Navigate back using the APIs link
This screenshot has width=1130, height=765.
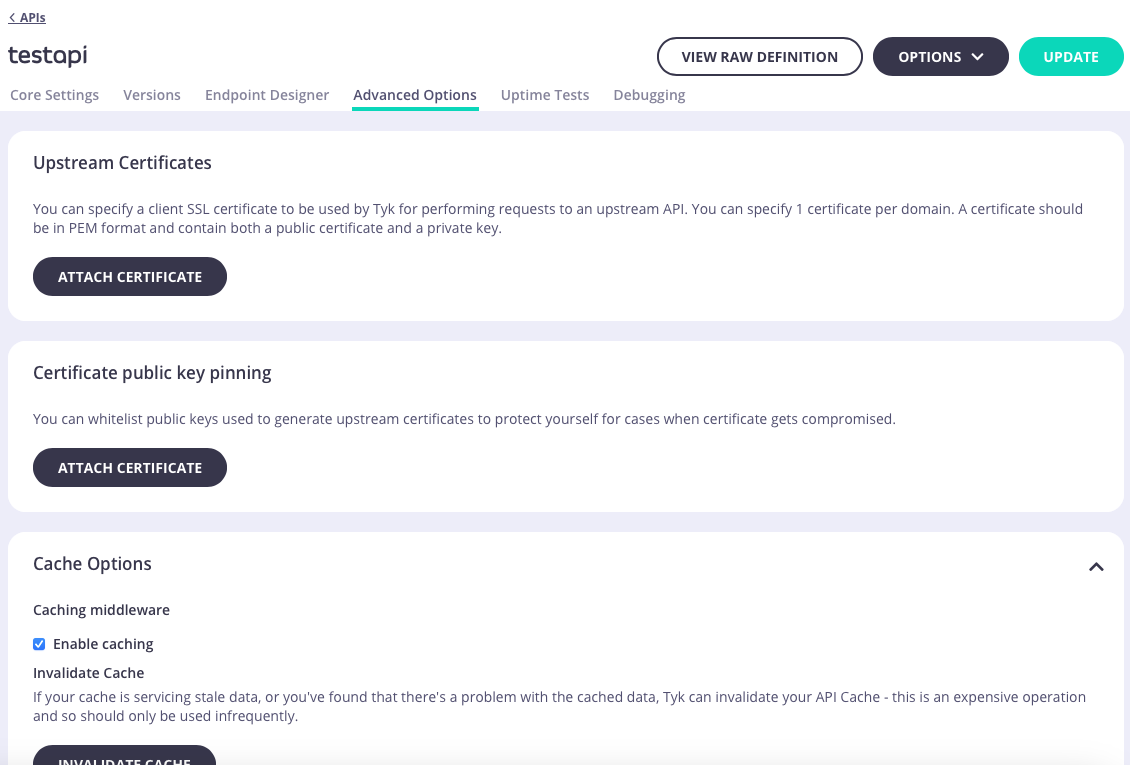pyautogui.click(x=26, y=16)
